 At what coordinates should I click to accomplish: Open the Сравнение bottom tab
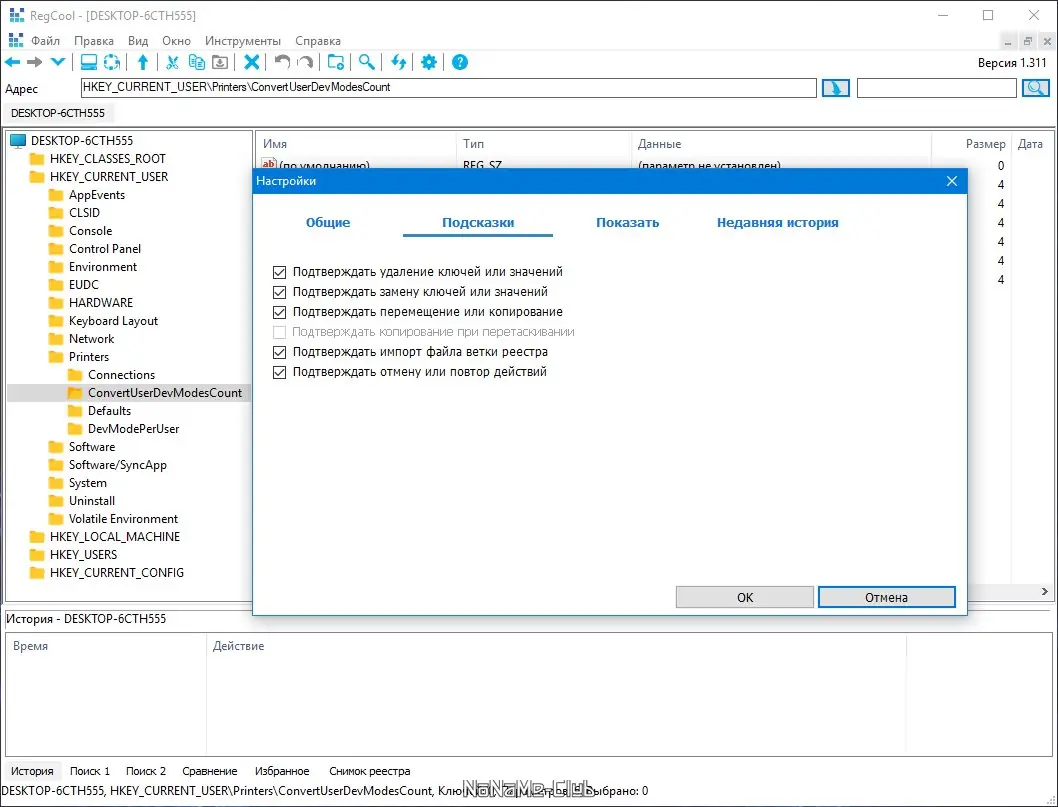[210, 771]
